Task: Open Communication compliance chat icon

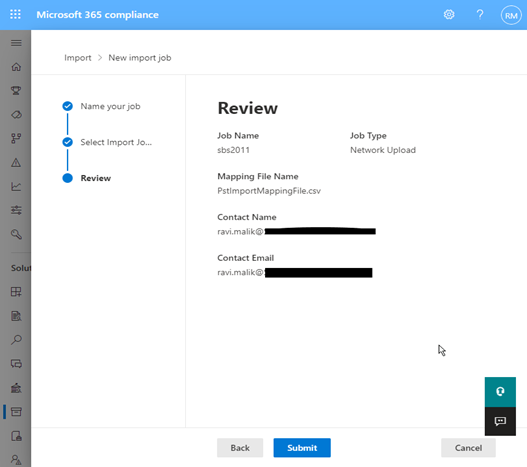Action: click(16, 364)
